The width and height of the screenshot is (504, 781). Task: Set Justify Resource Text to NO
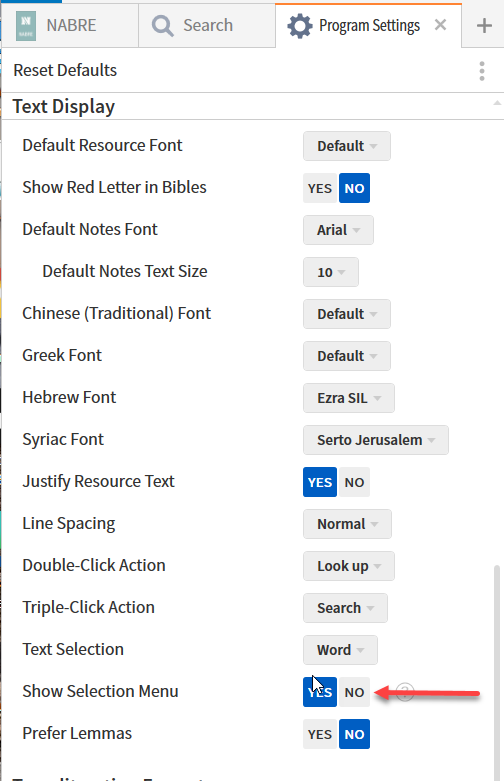pos(354,482)
